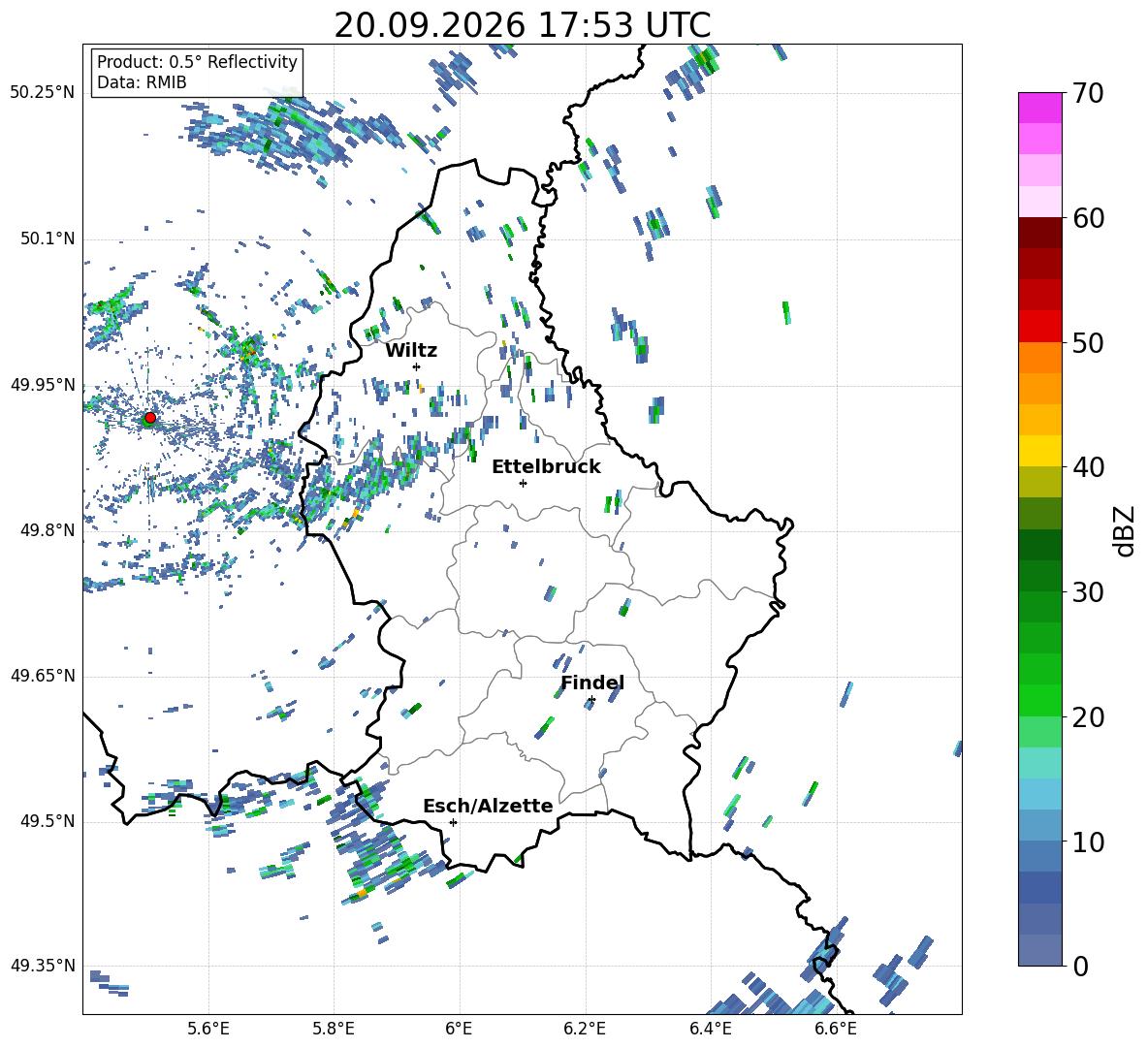
Task: Click the 49.35°N latitude tick label
Action: [43, 966]
